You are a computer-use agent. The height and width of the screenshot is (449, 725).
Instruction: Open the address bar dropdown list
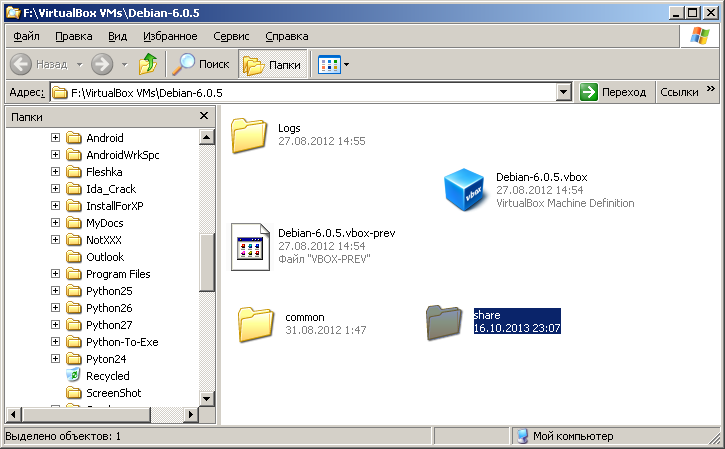563,92
